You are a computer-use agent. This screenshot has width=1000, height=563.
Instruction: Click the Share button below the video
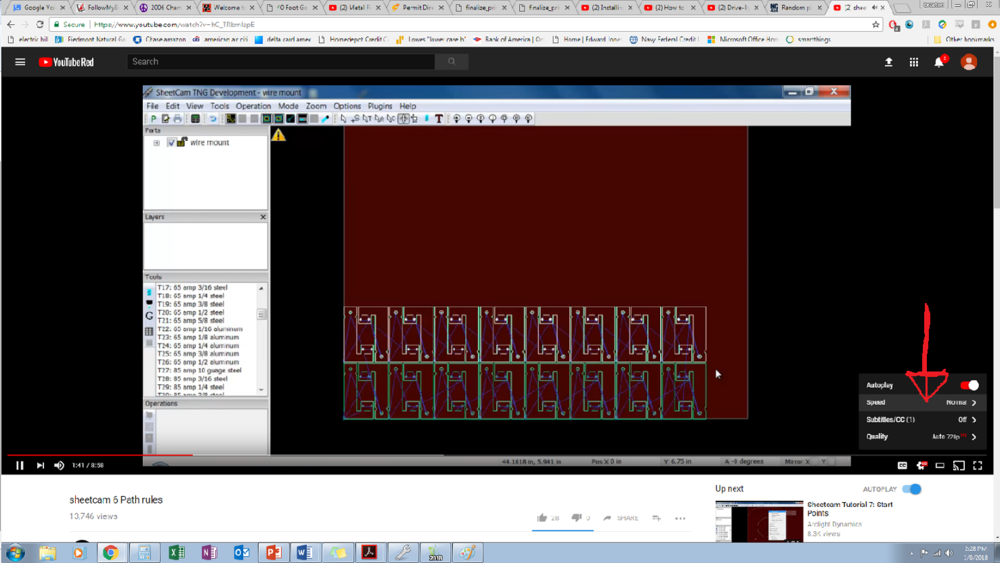tap(621, 518)
